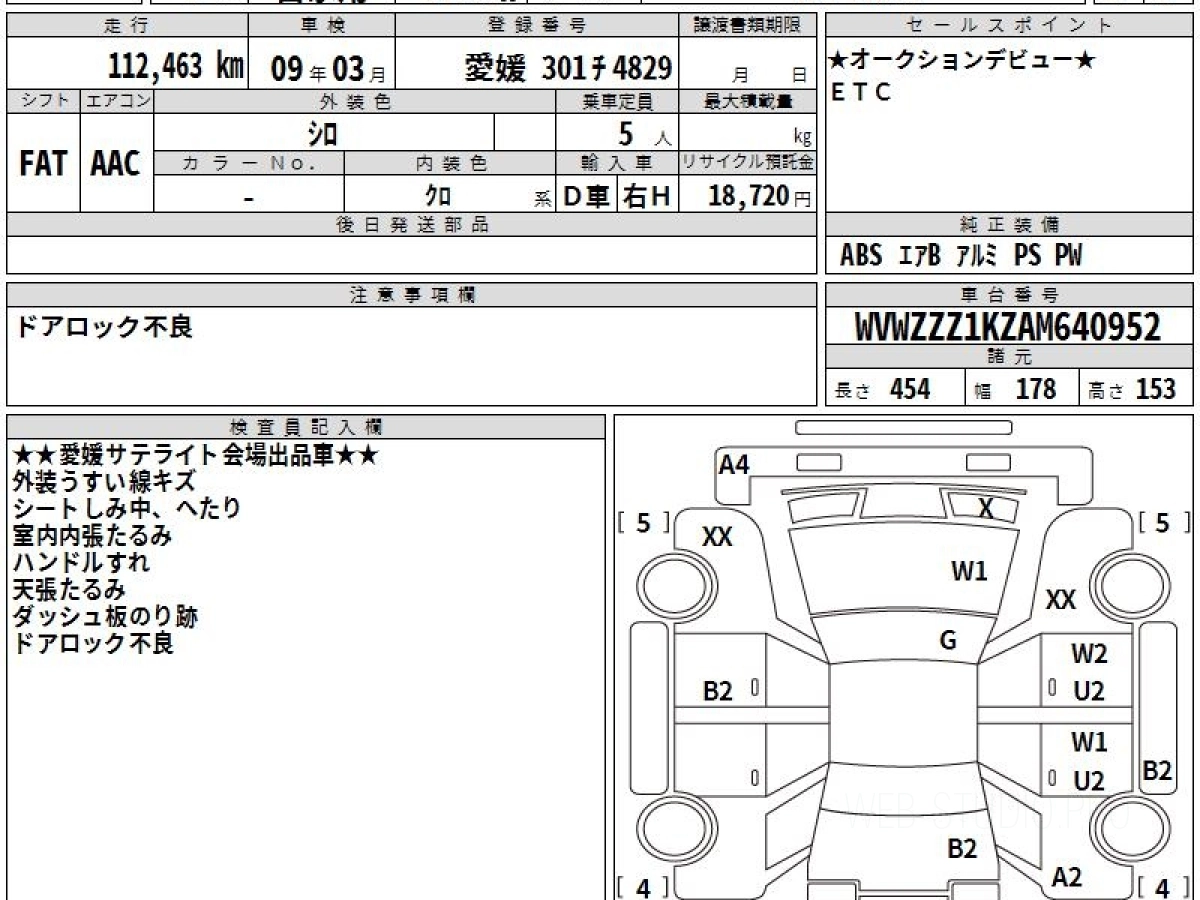Click tire rating [4] at rear right
This screenshot has width=1200, height=900.
coord(1162,886)
